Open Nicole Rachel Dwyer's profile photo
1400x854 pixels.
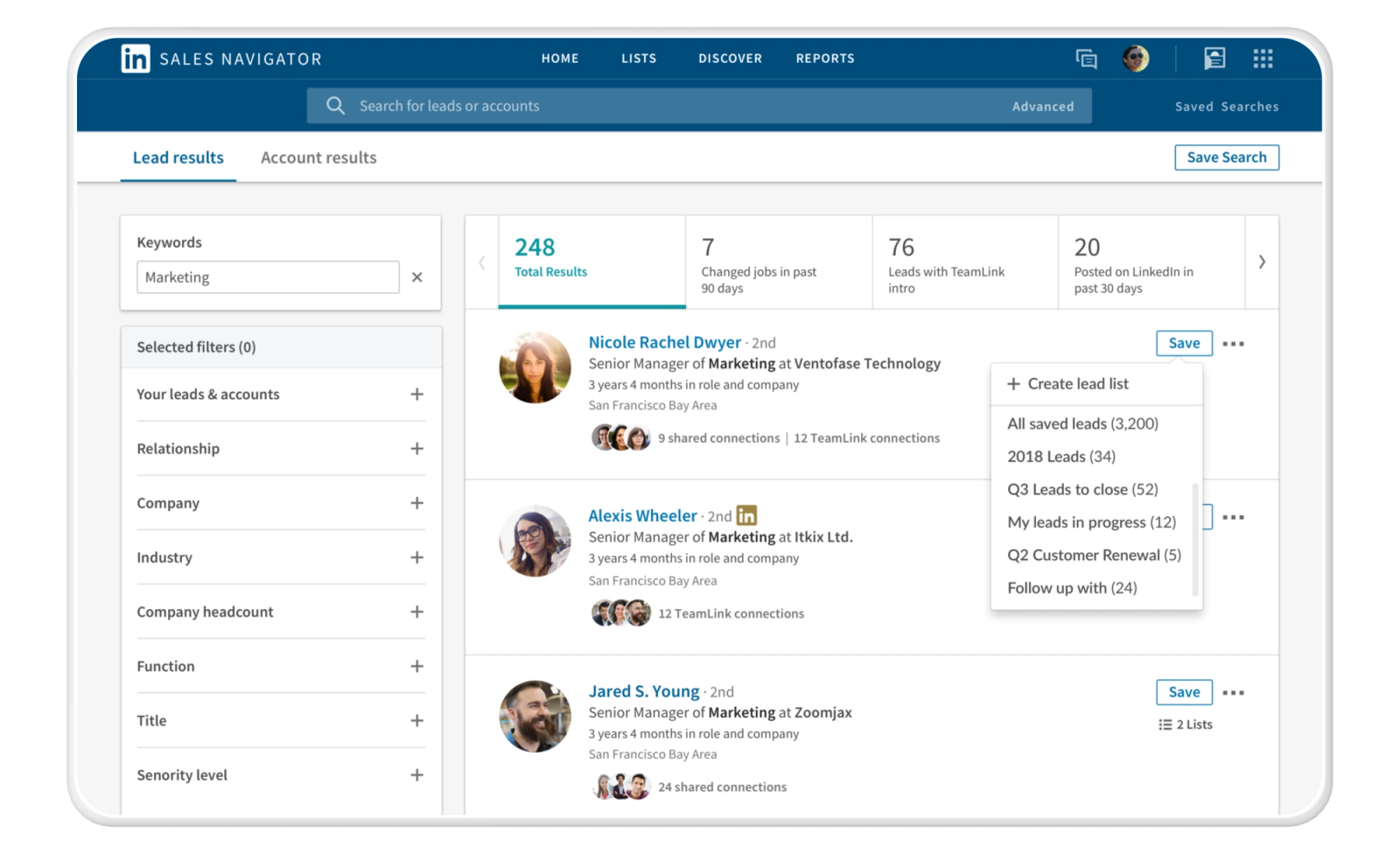[535, 367]
